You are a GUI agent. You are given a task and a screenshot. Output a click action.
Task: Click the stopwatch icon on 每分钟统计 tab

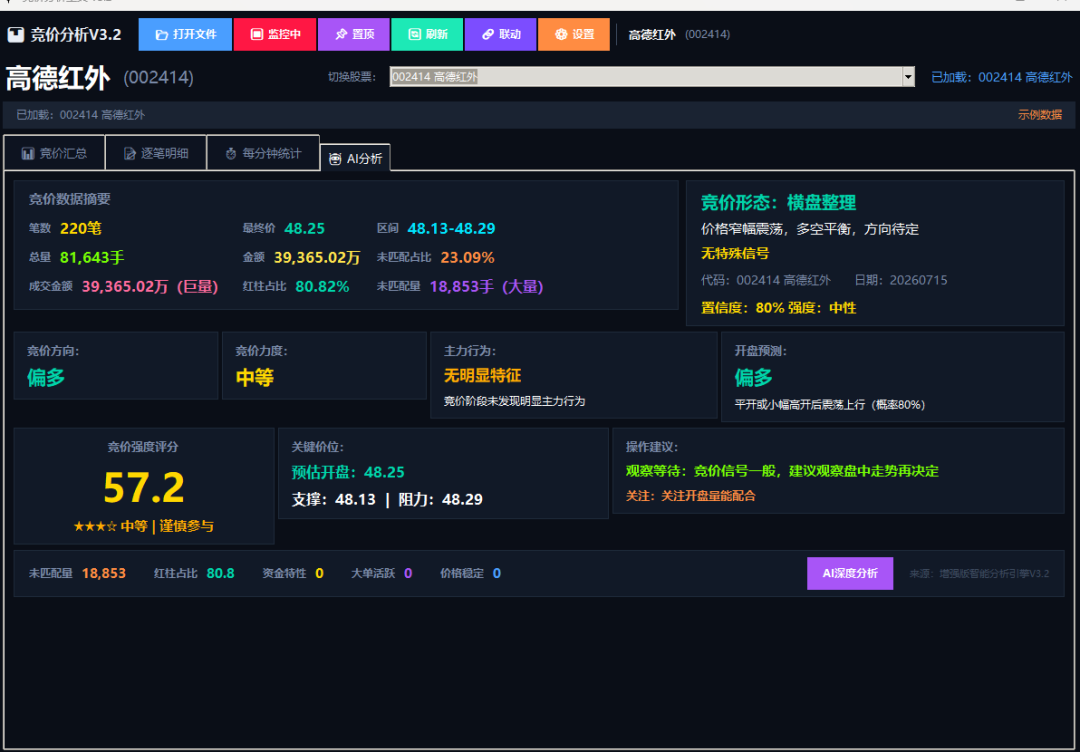tap(231, 154)
